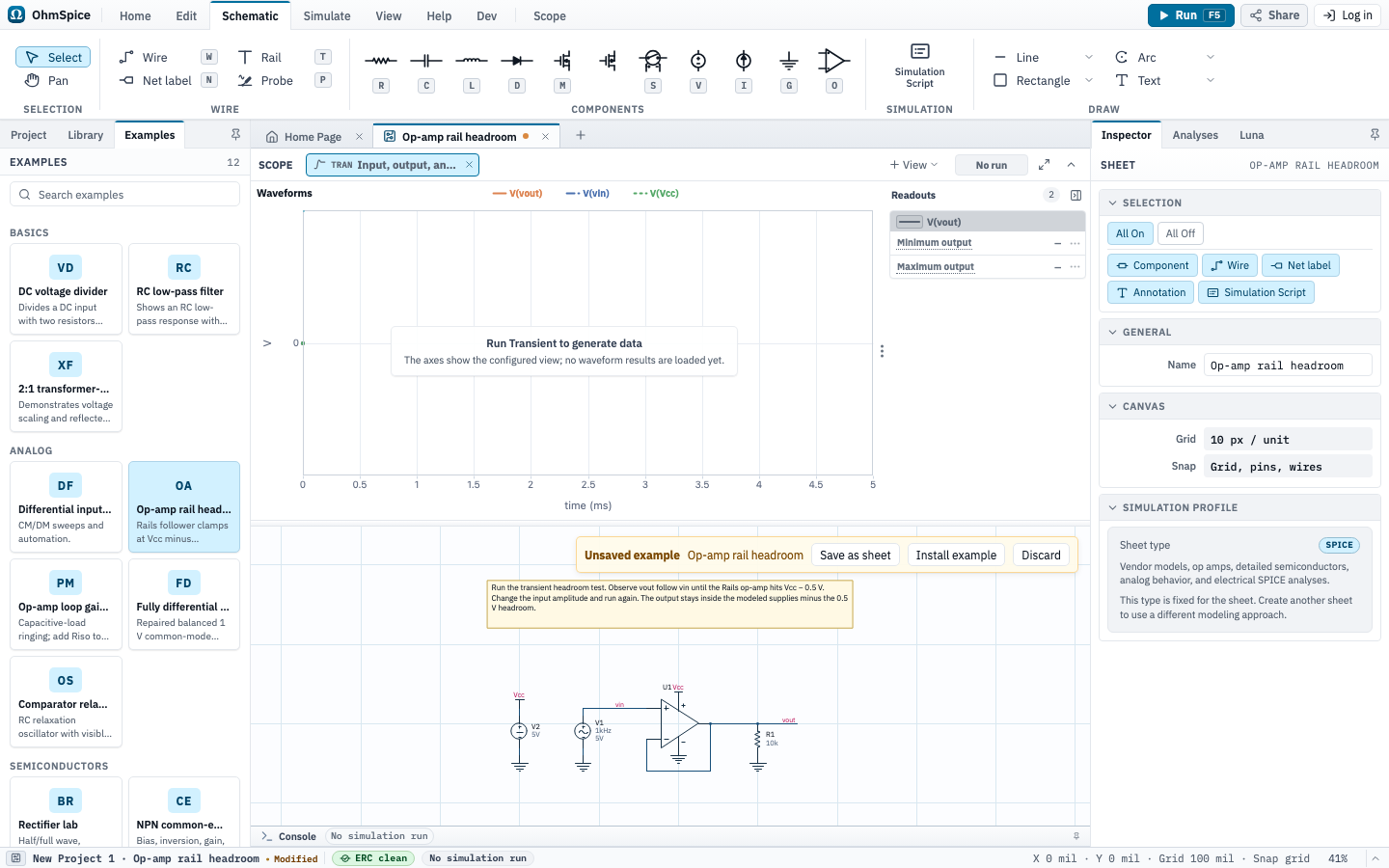
Task: Open the Simulation Script tool
Action: pyautogui.click(x=919, y=66)
